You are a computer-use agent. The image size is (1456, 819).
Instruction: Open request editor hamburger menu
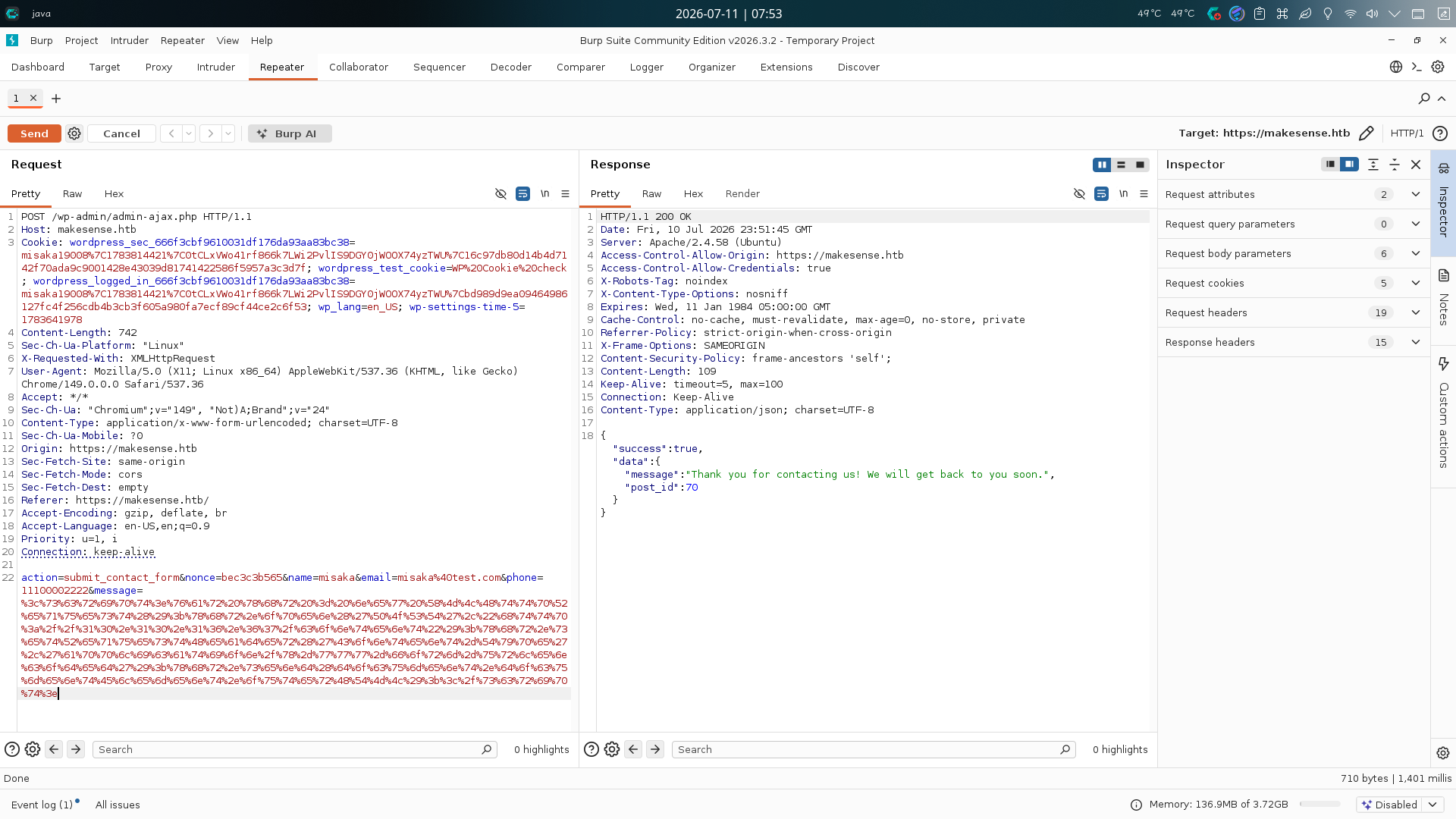tap(565, 193)
